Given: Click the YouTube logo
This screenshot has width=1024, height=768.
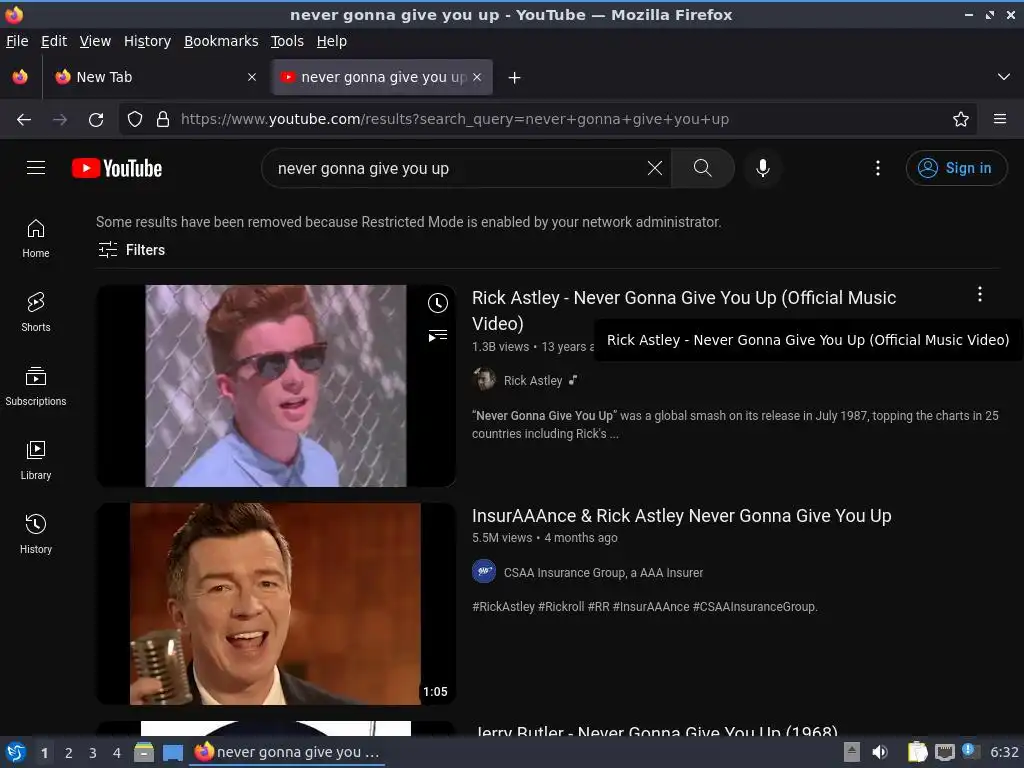Looking at the screenshot, I should (117, 168).
